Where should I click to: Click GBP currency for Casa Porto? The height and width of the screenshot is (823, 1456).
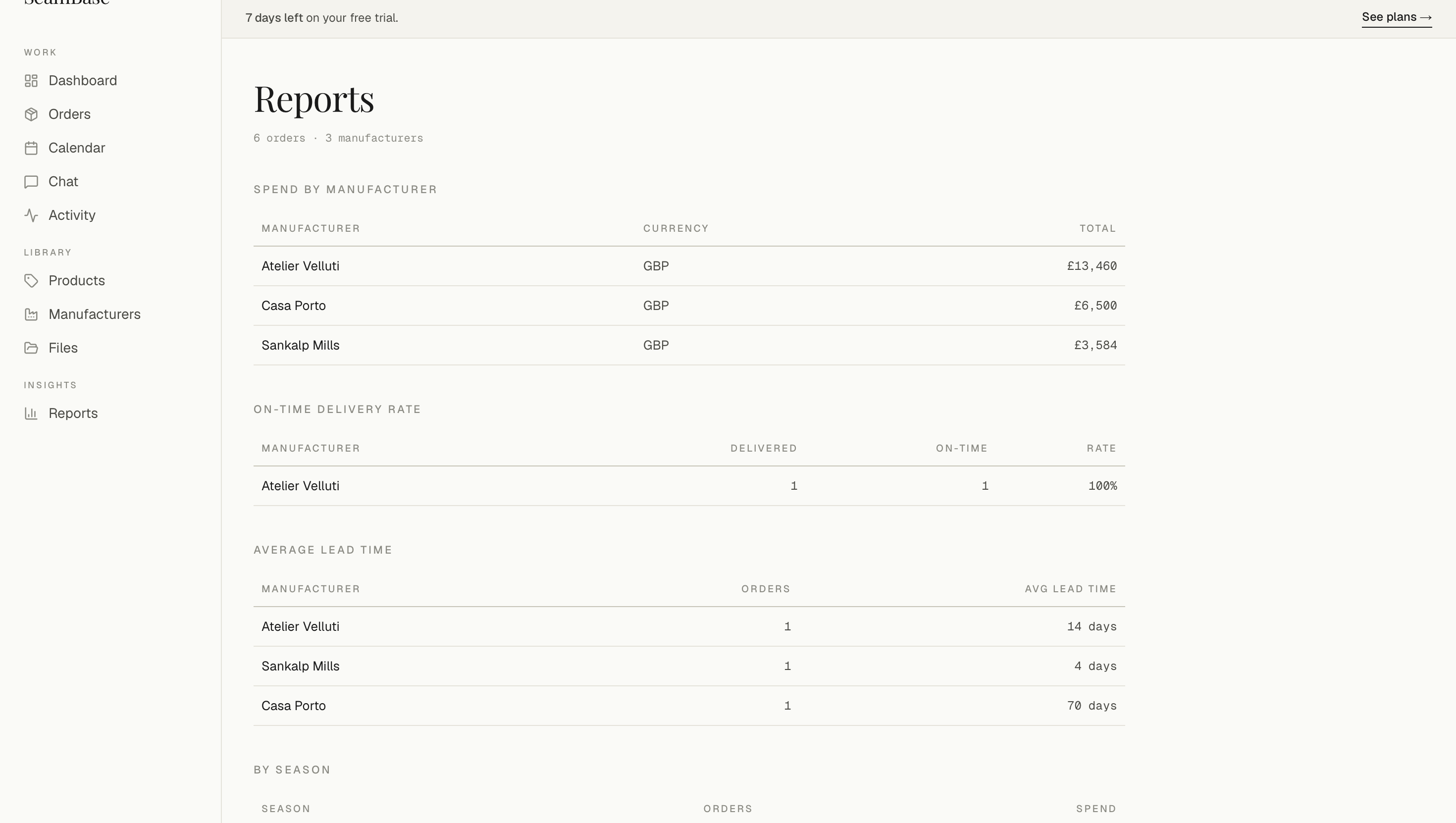pos(656,306)
